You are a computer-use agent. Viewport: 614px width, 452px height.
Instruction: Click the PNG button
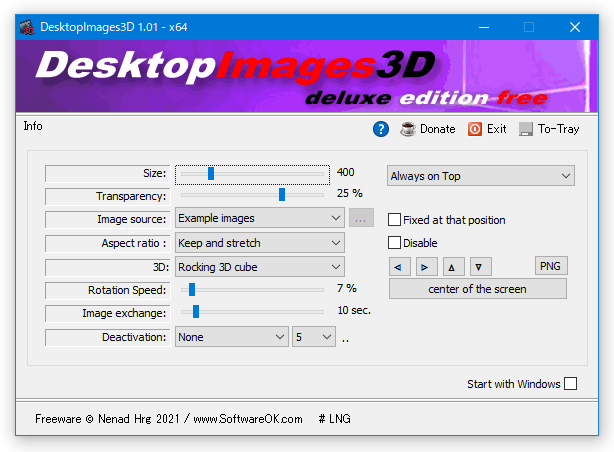(x=551, y=266)
